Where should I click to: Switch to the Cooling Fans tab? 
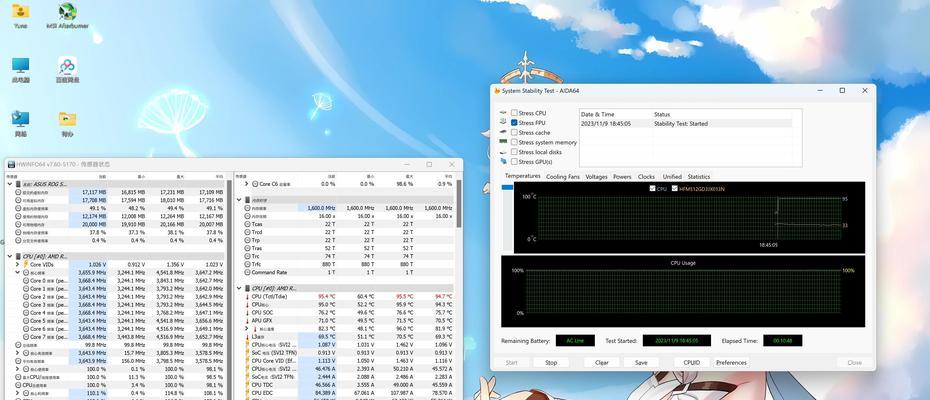563,177
